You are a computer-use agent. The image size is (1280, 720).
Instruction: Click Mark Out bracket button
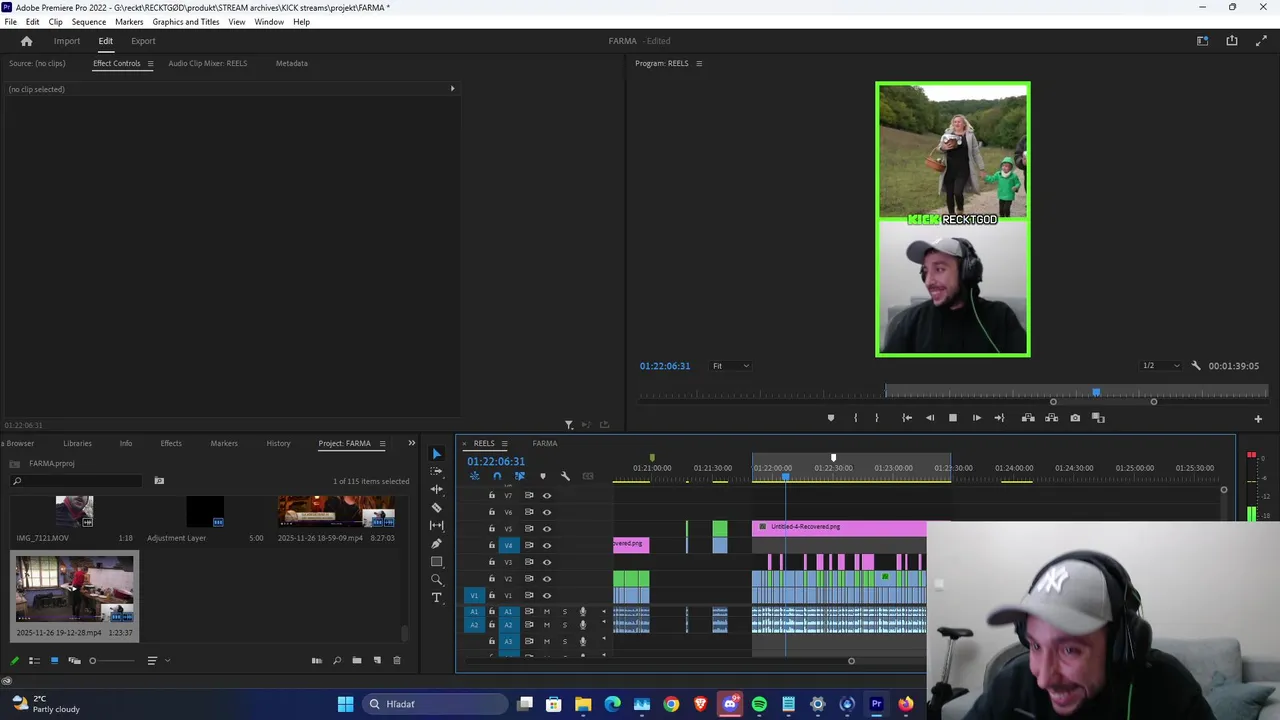pyautogui.click(x=877, y=418)
